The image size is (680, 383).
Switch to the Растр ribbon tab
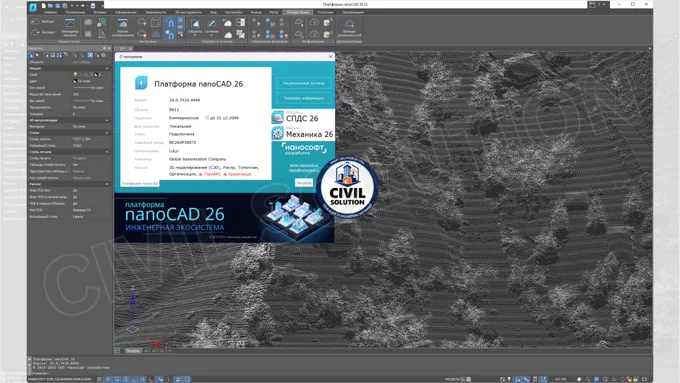tap(273, 12)
